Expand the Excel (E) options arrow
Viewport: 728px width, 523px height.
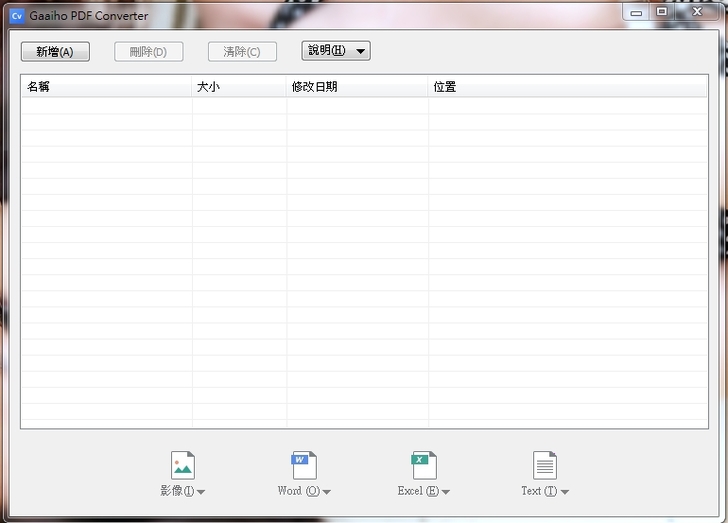pos(446,492)
